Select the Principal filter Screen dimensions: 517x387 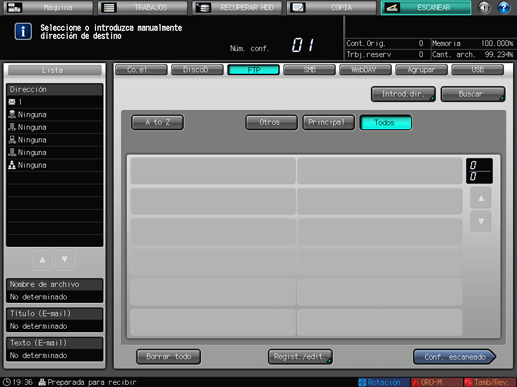[328, 122]
